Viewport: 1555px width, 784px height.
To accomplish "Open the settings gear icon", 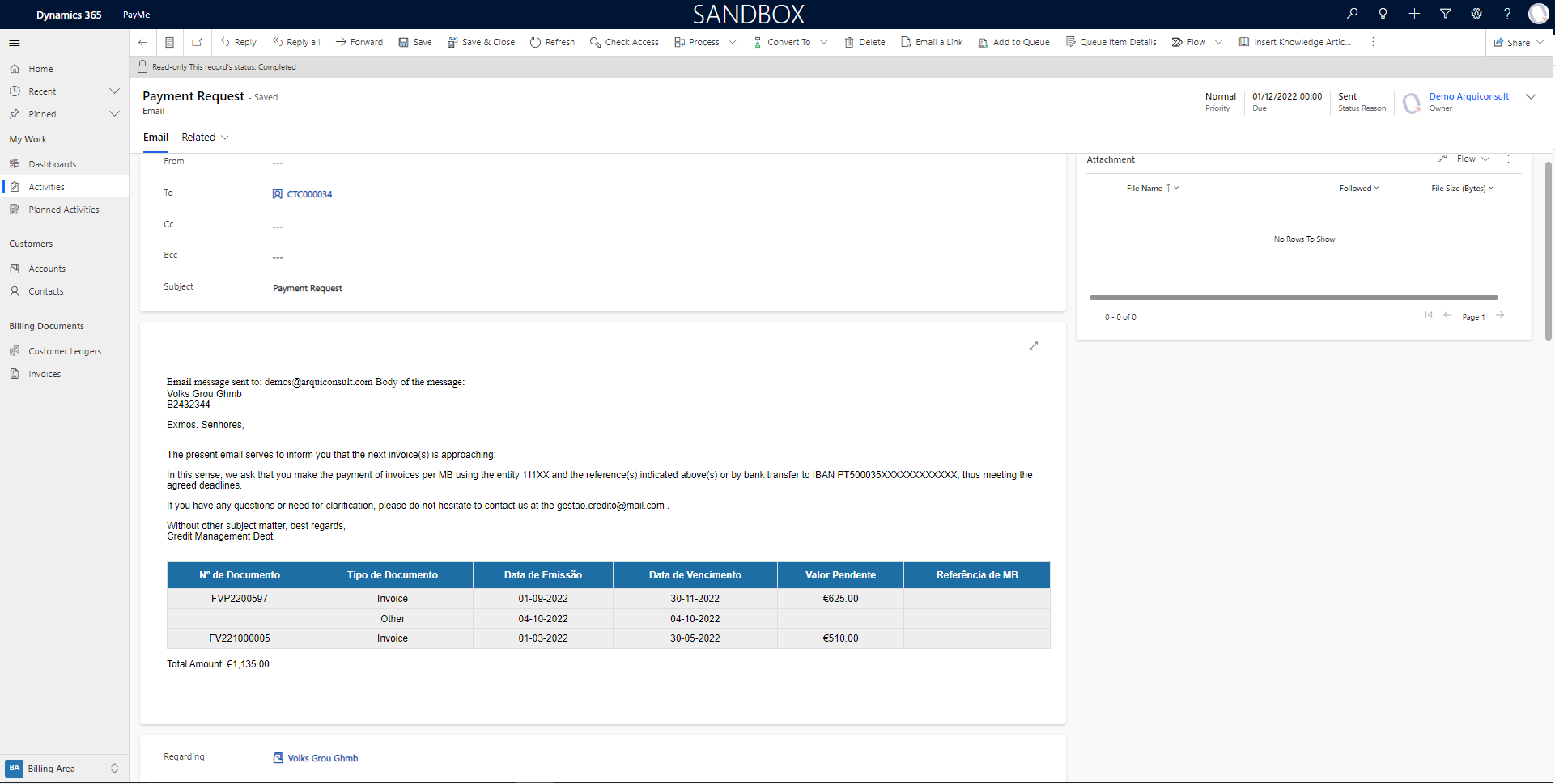I will pos(1476,14).
